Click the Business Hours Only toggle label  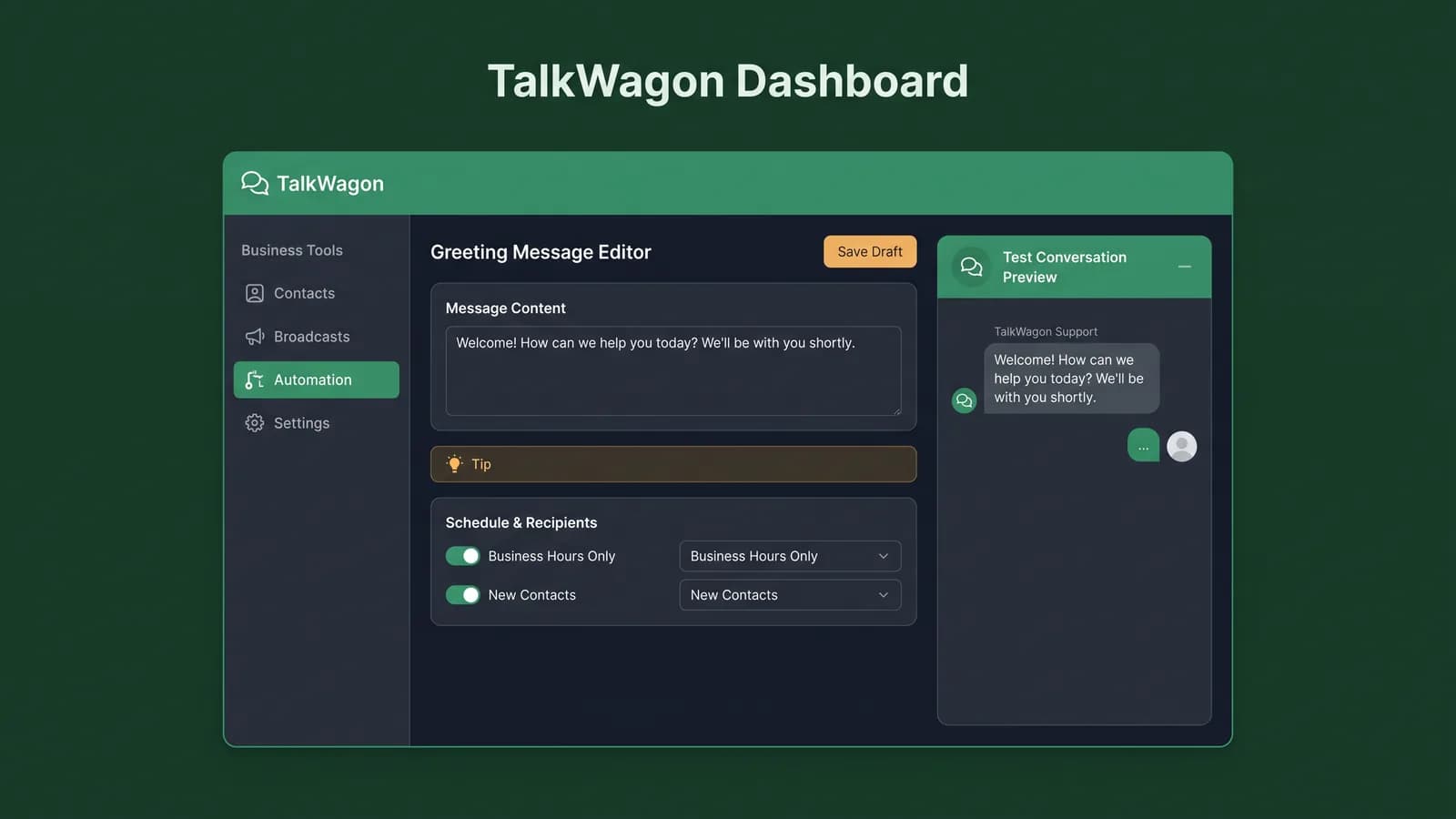551,556
